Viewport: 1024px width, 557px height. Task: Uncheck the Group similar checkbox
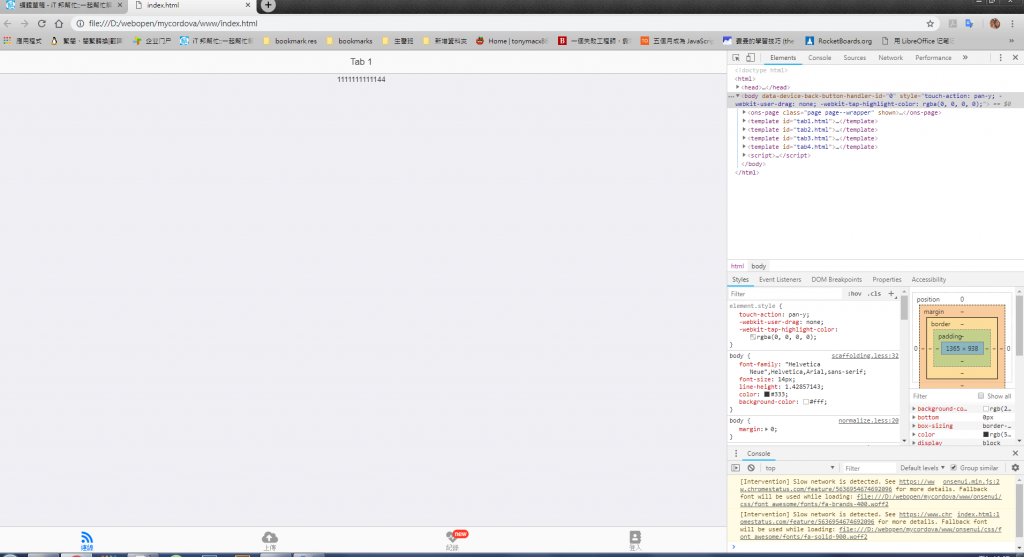coord(953,468)
